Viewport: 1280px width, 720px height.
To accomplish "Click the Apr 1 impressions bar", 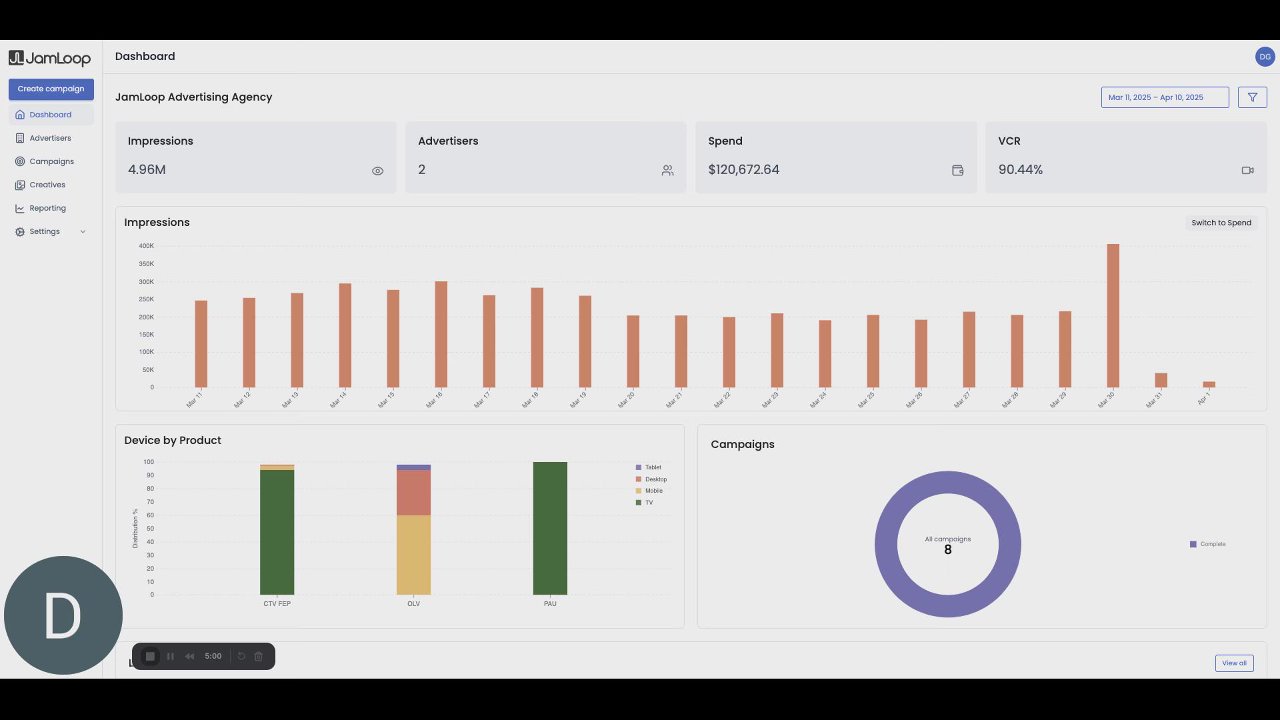I will click(1209, 384).
